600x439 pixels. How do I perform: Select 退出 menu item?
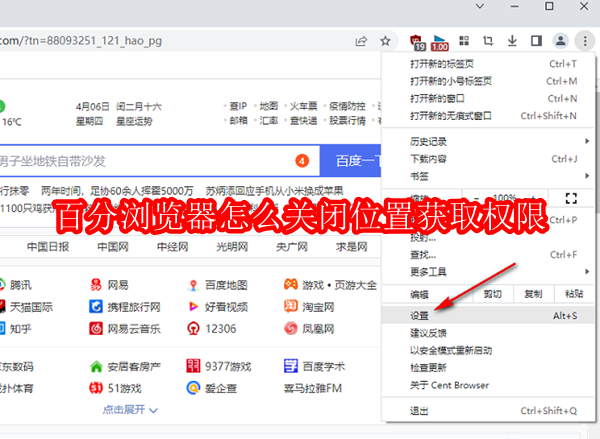(488, 411)
